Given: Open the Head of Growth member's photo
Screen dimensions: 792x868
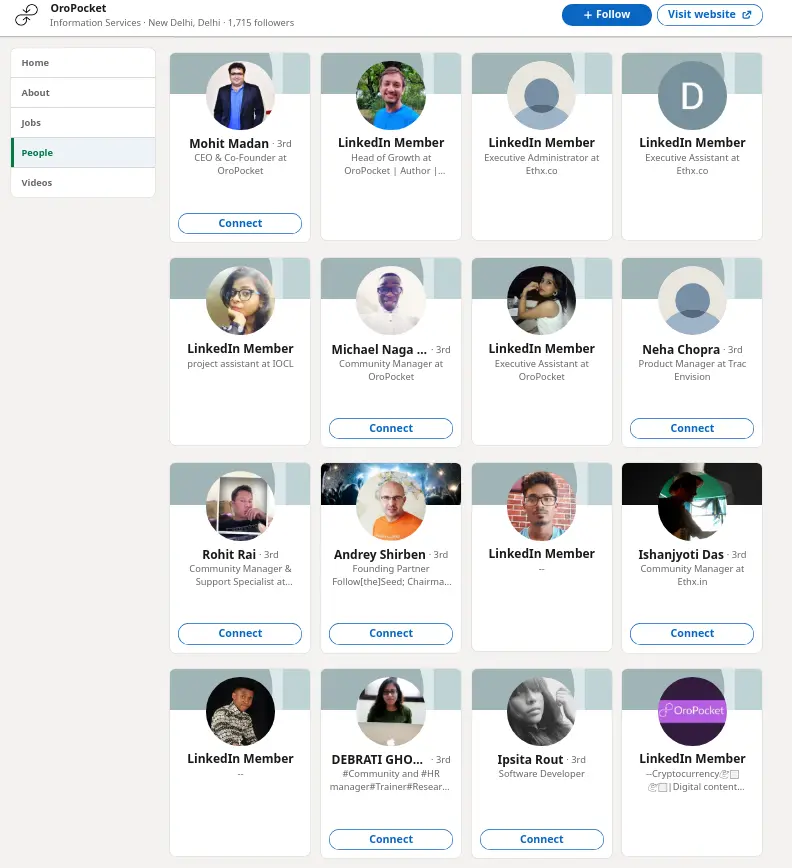Looking at the screenshot, I should pyautogui.click(x=391, y=95).
